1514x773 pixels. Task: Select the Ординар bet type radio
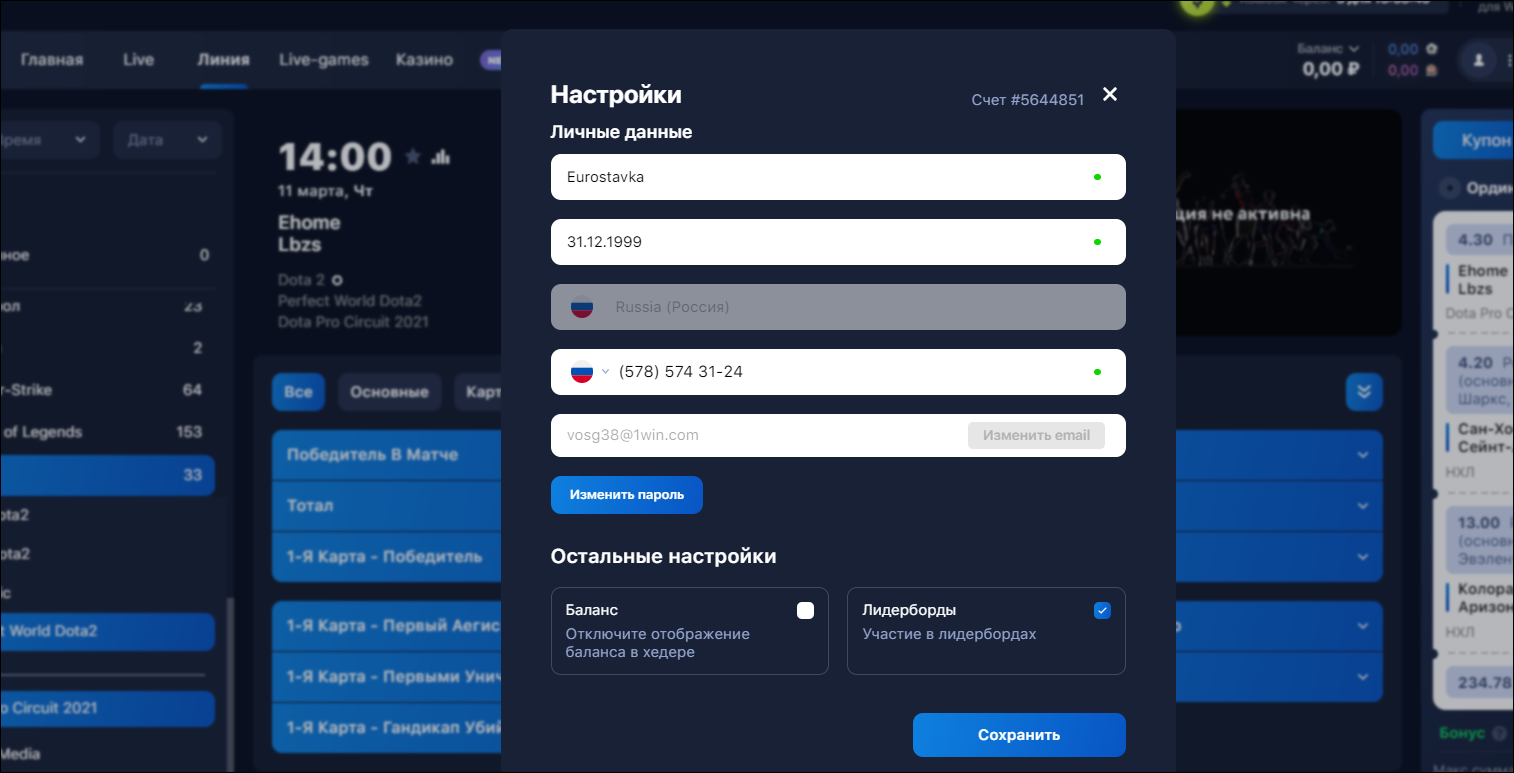[1449, 188]
